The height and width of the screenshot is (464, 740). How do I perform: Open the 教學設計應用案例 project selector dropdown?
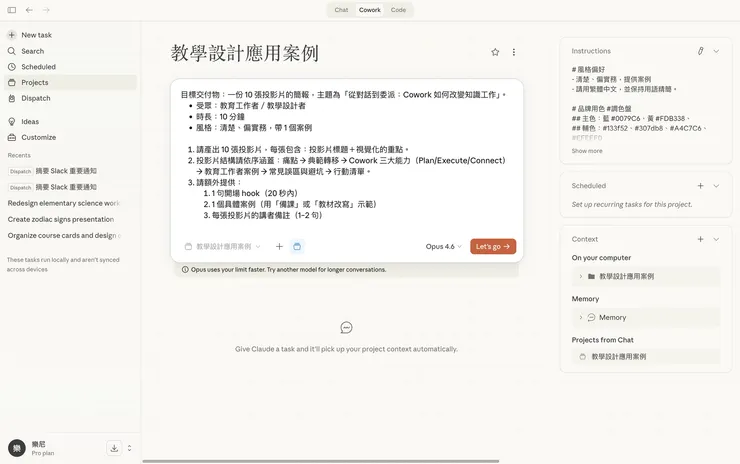(222, 246)
